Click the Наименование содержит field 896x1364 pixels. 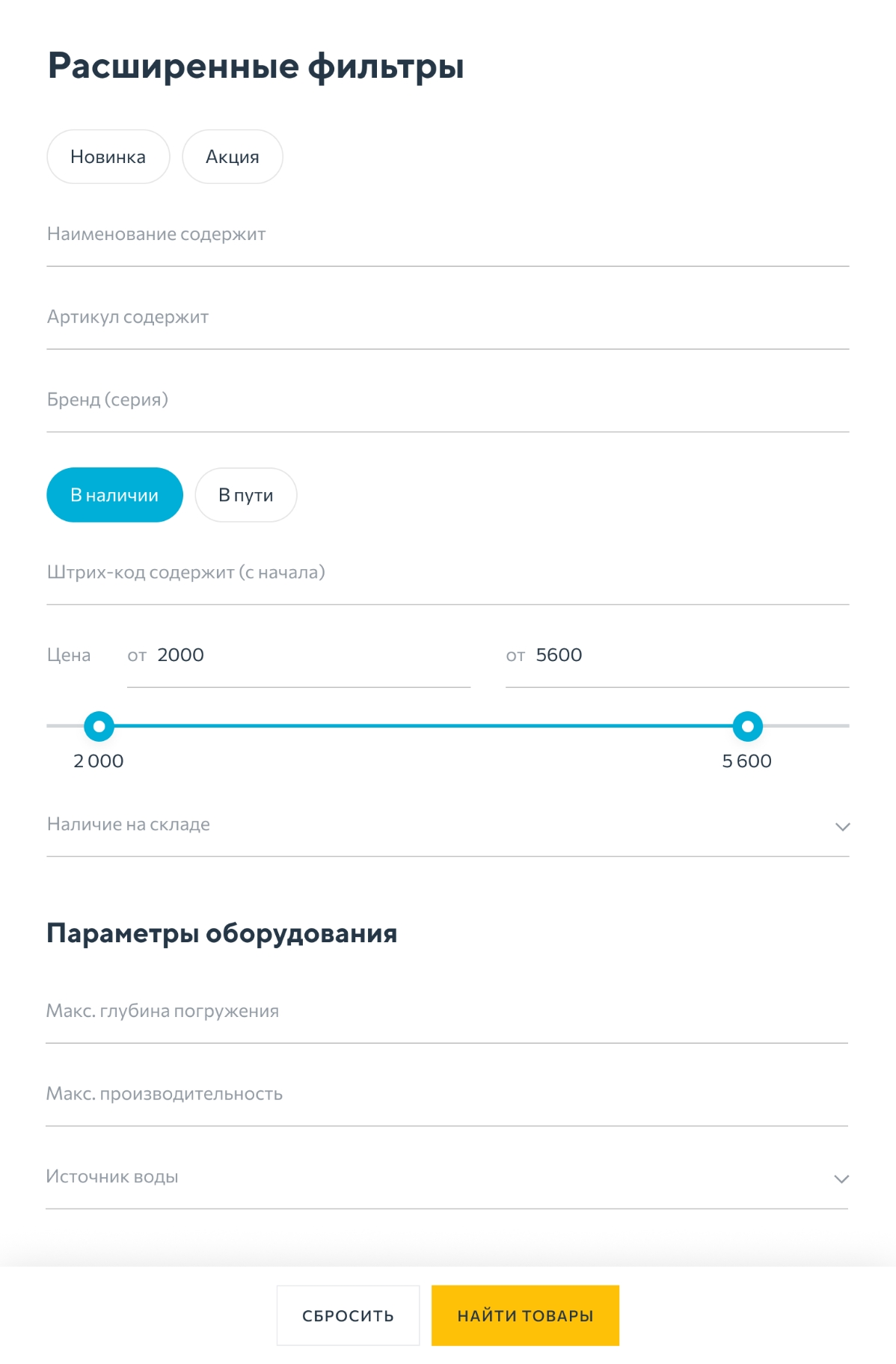[x=447, y=235]
